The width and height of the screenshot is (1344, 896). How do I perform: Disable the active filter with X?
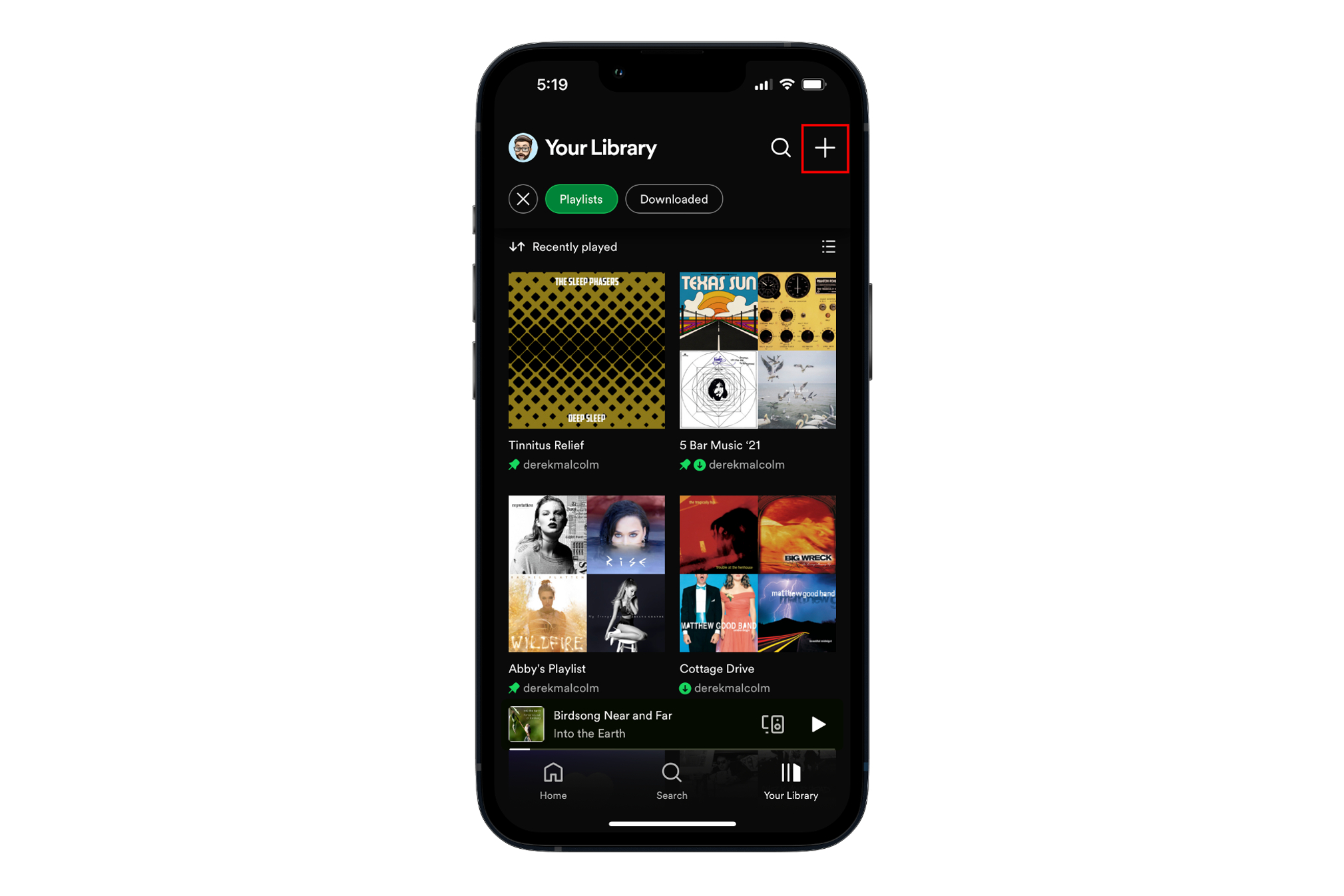[x=523, y=199]
